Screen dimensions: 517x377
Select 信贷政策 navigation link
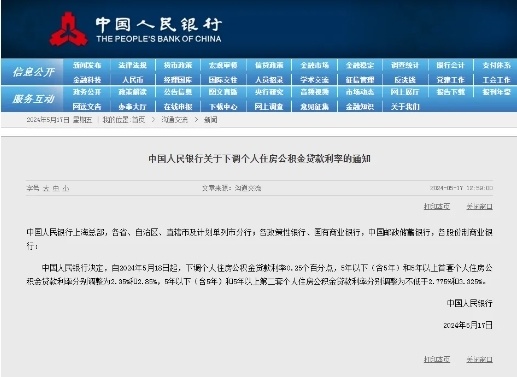click(269, 65)
